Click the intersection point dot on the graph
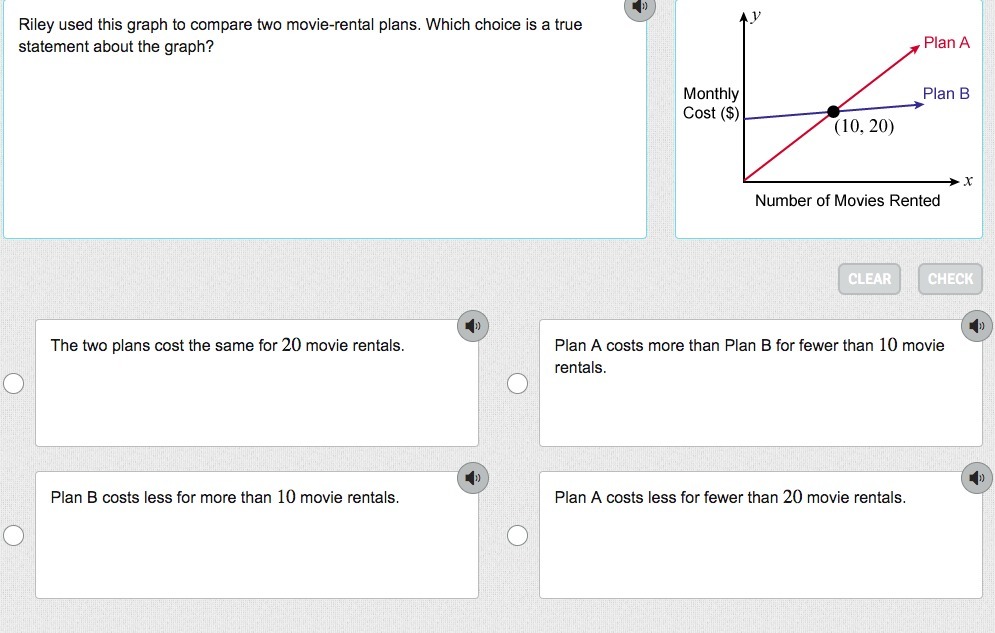This screenshot has height=633, width=995. 833,111
